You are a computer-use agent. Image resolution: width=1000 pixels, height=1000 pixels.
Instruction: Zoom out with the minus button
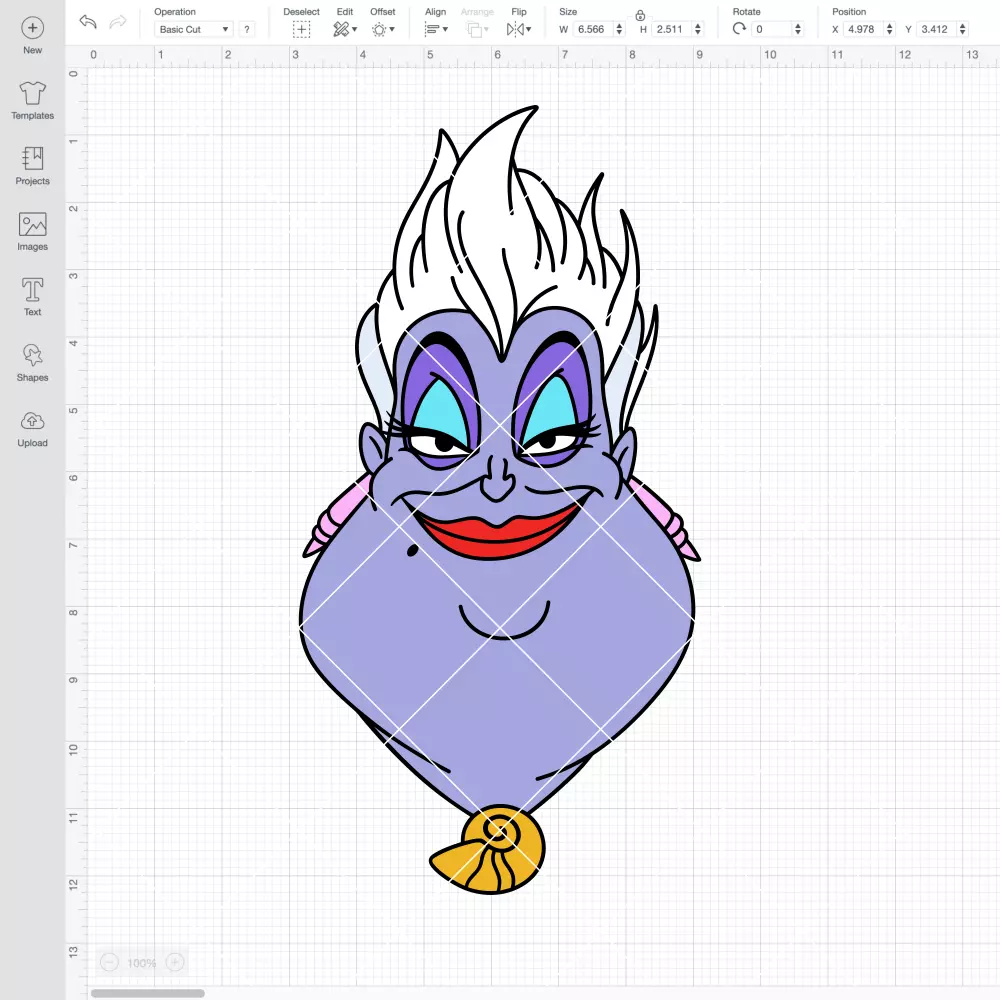[110, 962]
